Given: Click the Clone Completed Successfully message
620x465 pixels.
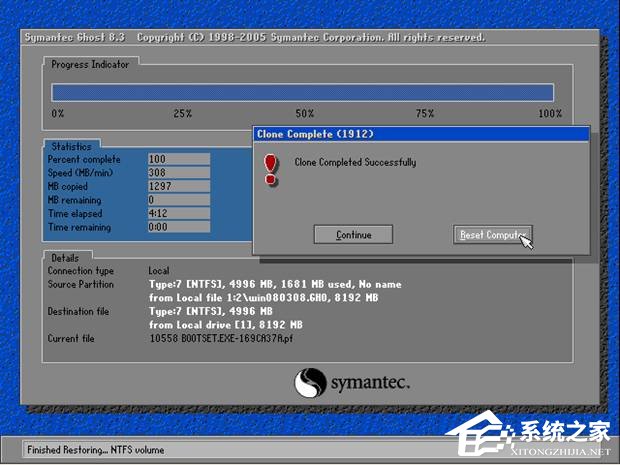Looking at the screenshot, I should pyautogui.click(x=355, y=162).
